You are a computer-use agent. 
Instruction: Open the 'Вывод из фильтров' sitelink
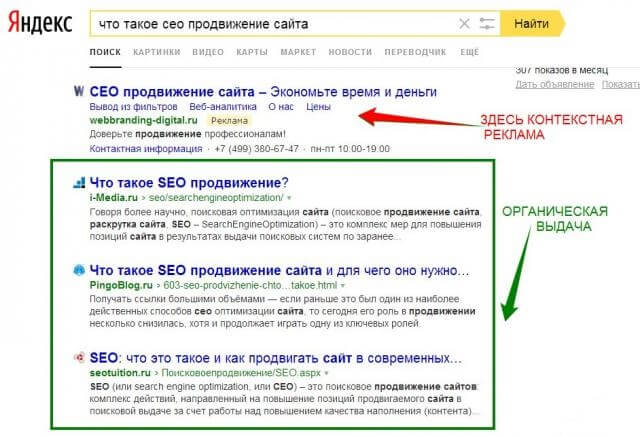(x=133, y=106)
